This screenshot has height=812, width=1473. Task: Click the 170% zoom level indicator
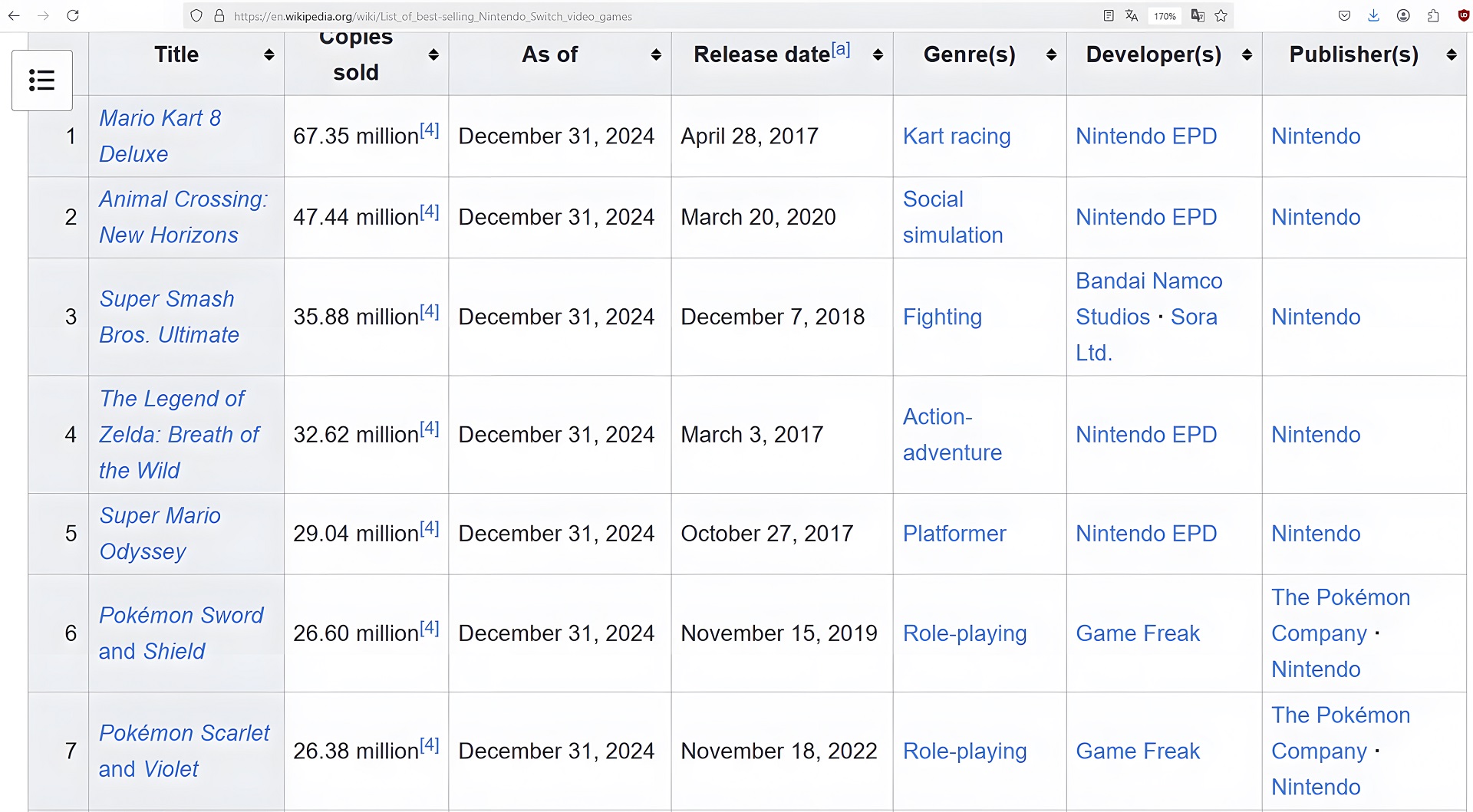click(1165, 16)
